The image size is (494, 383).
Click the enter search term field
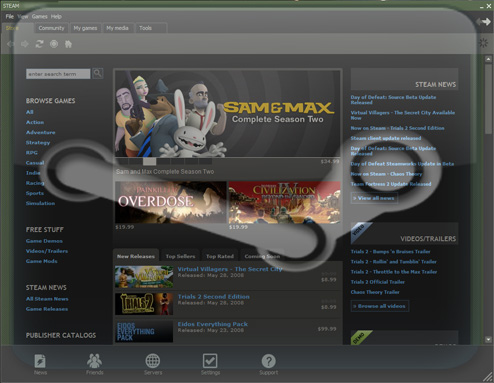click(x=58, y=74)
